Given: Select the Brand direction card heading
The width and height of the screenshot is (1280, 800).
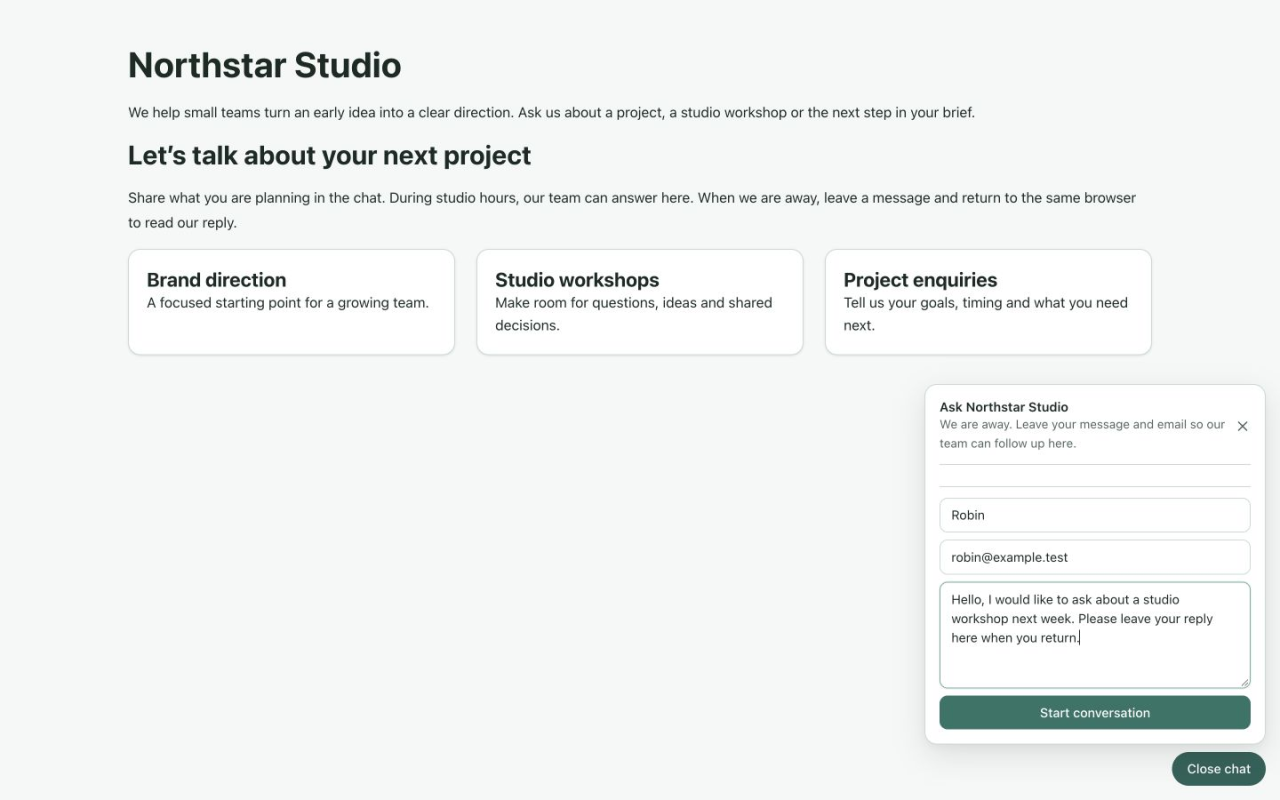Looking at the screenshot, I should pyautogui.click(x=216, y=280).
